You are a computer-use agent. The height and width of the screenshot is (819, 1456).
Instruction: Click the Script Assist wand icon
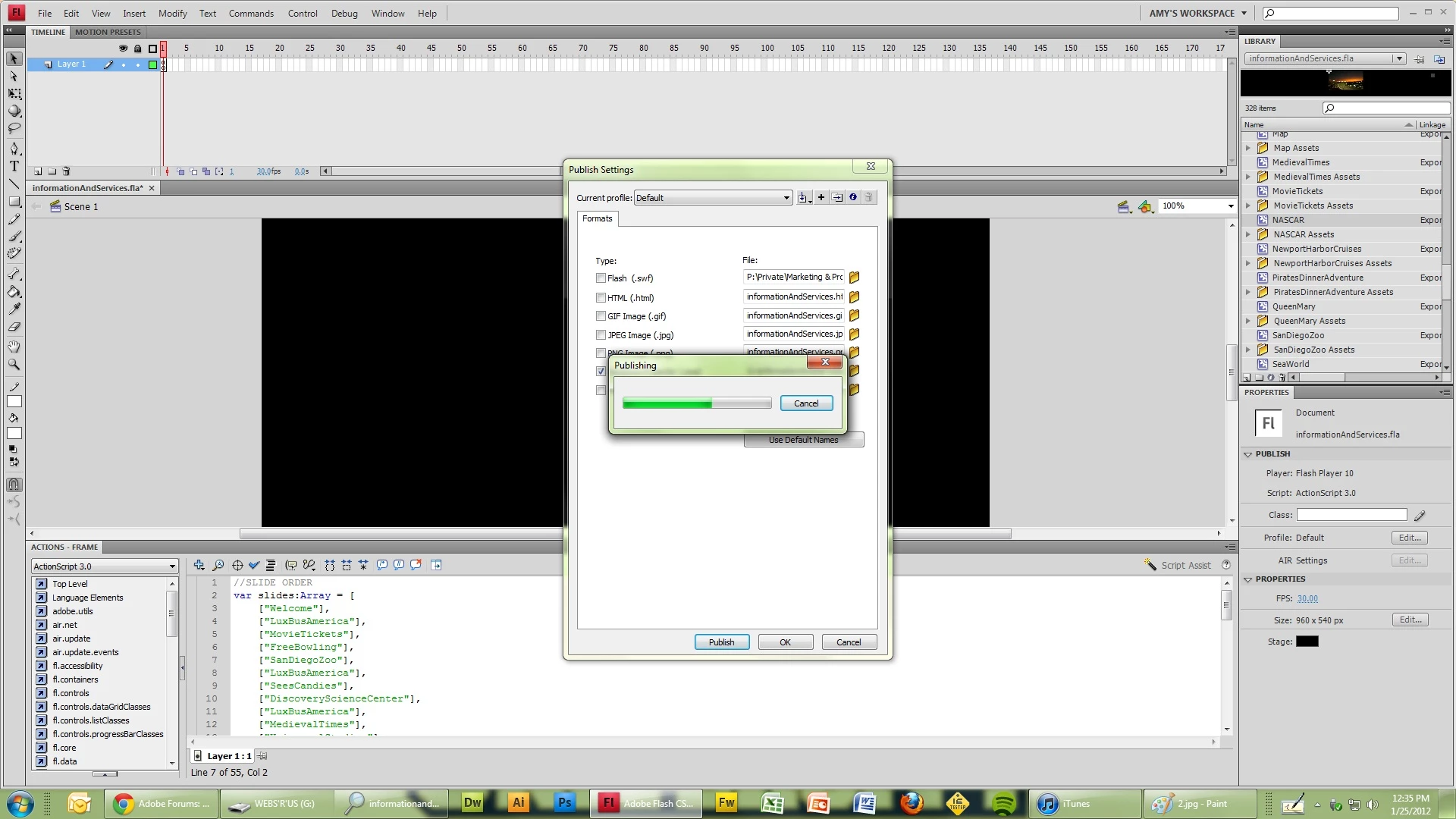(1150, 565)
